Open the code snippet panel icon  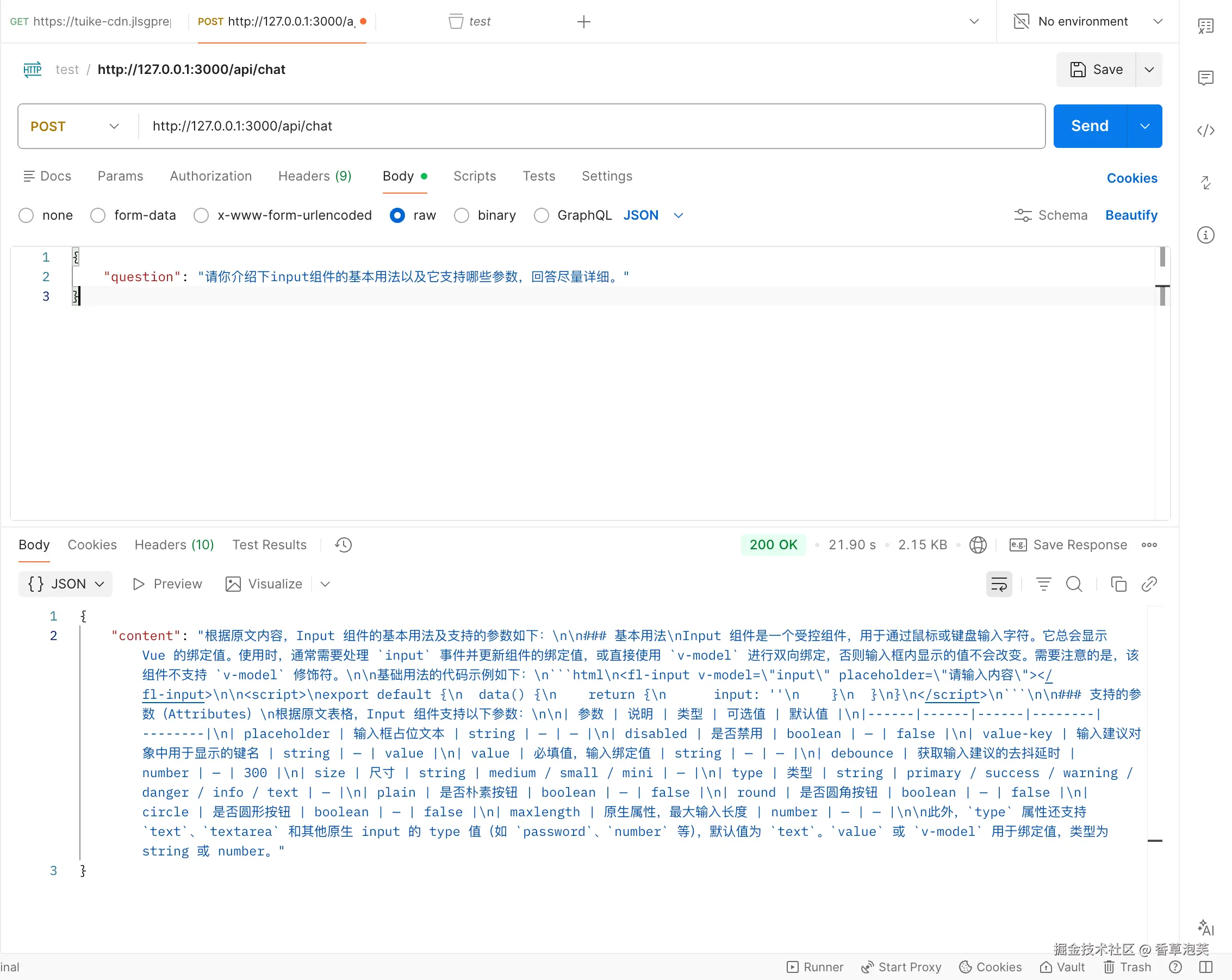pos(1206,131)
